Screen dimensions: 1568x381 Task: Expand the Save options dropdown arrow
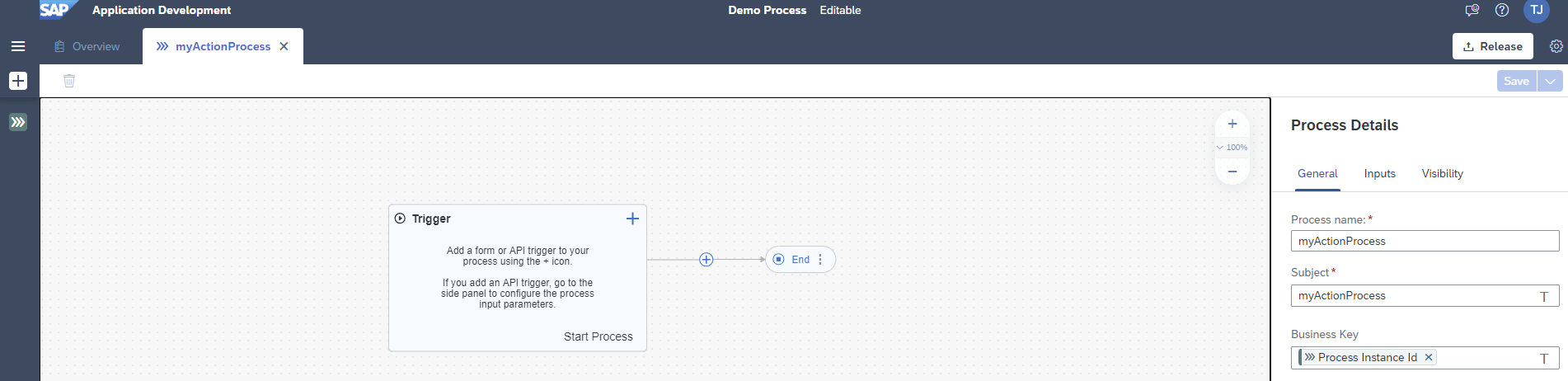pyautogui.click(x=1550, y=81)
